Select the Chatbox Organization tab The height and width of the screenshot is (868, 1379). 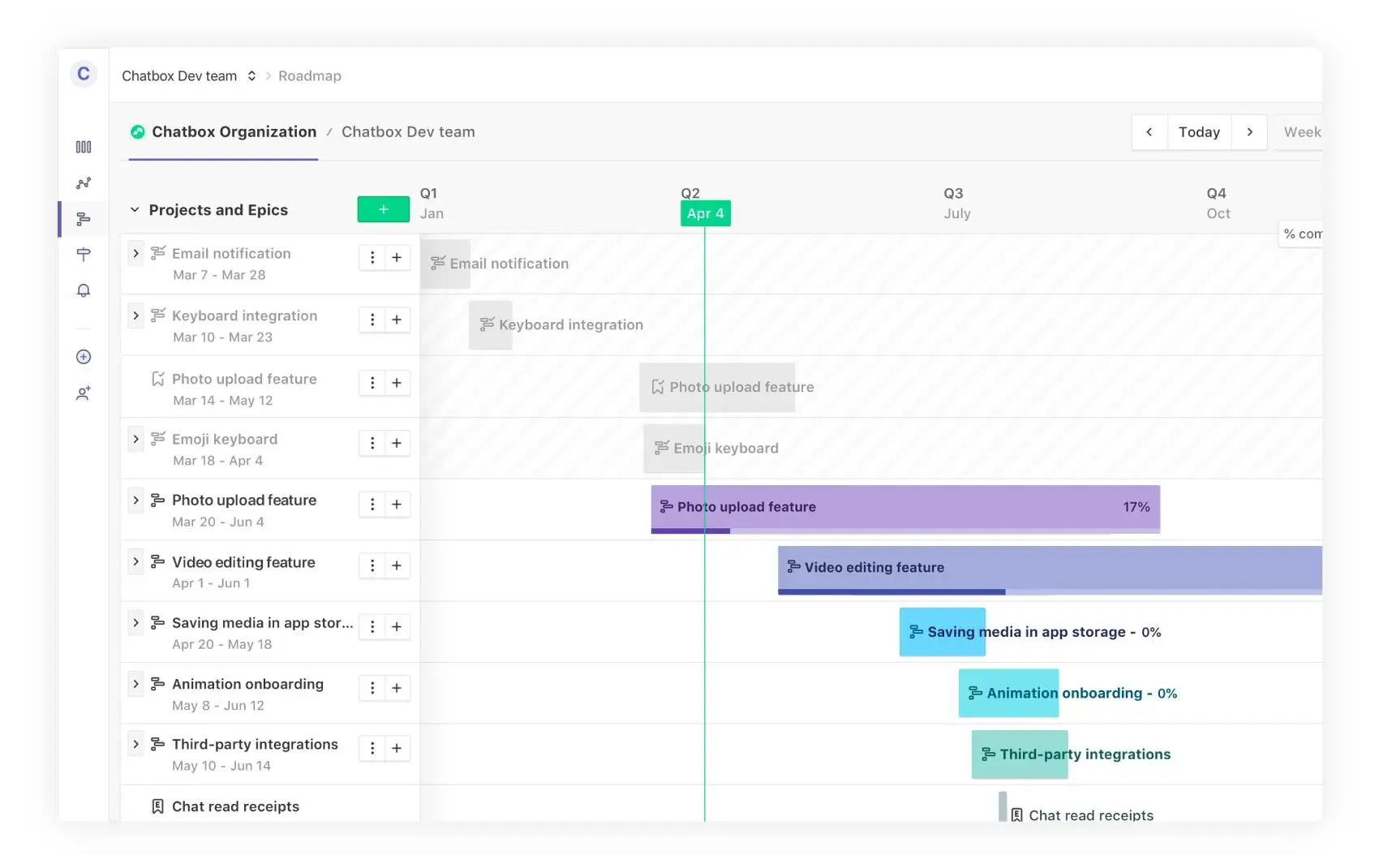click(x=223, y=132)
